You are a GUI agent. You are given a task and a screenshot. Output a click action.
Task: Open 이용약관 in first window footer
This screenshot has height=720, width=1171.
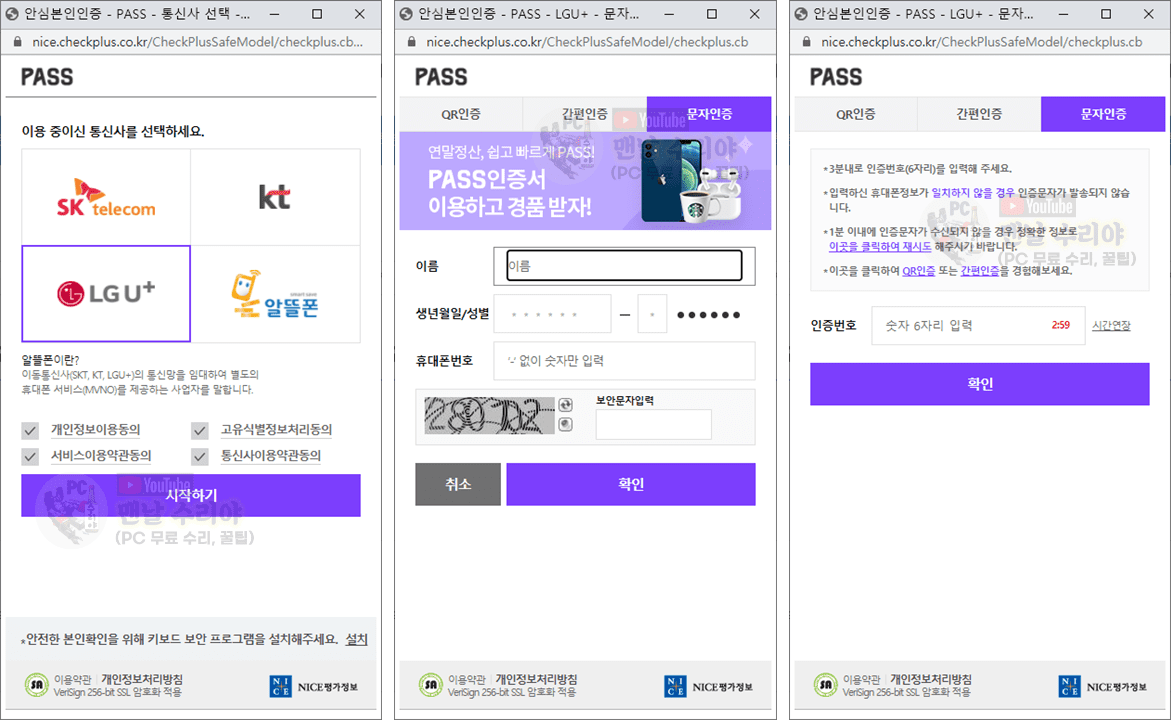[72, 680]
